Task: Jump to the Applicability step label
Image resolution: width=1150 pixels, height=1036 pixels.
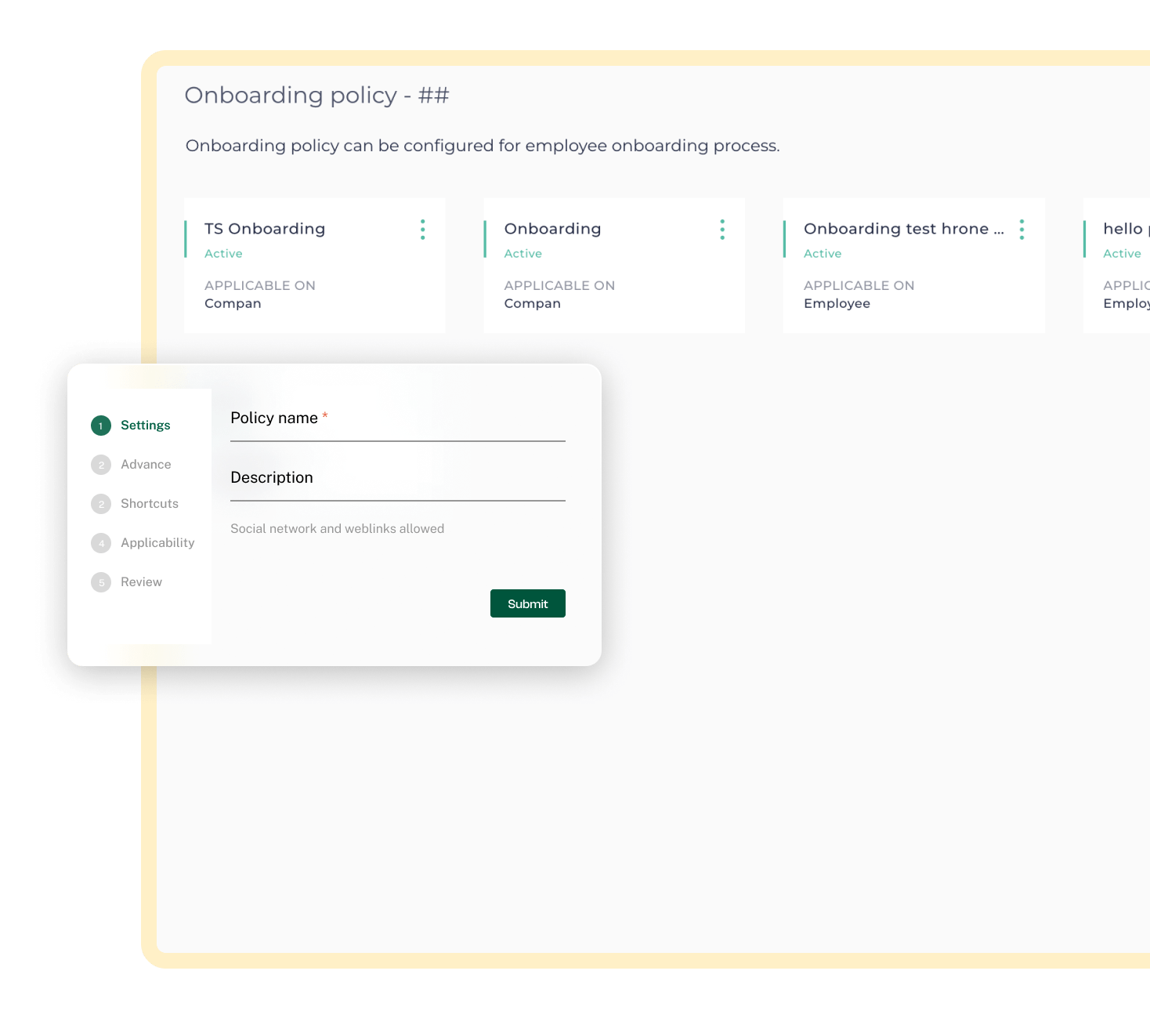Action: 157,543
